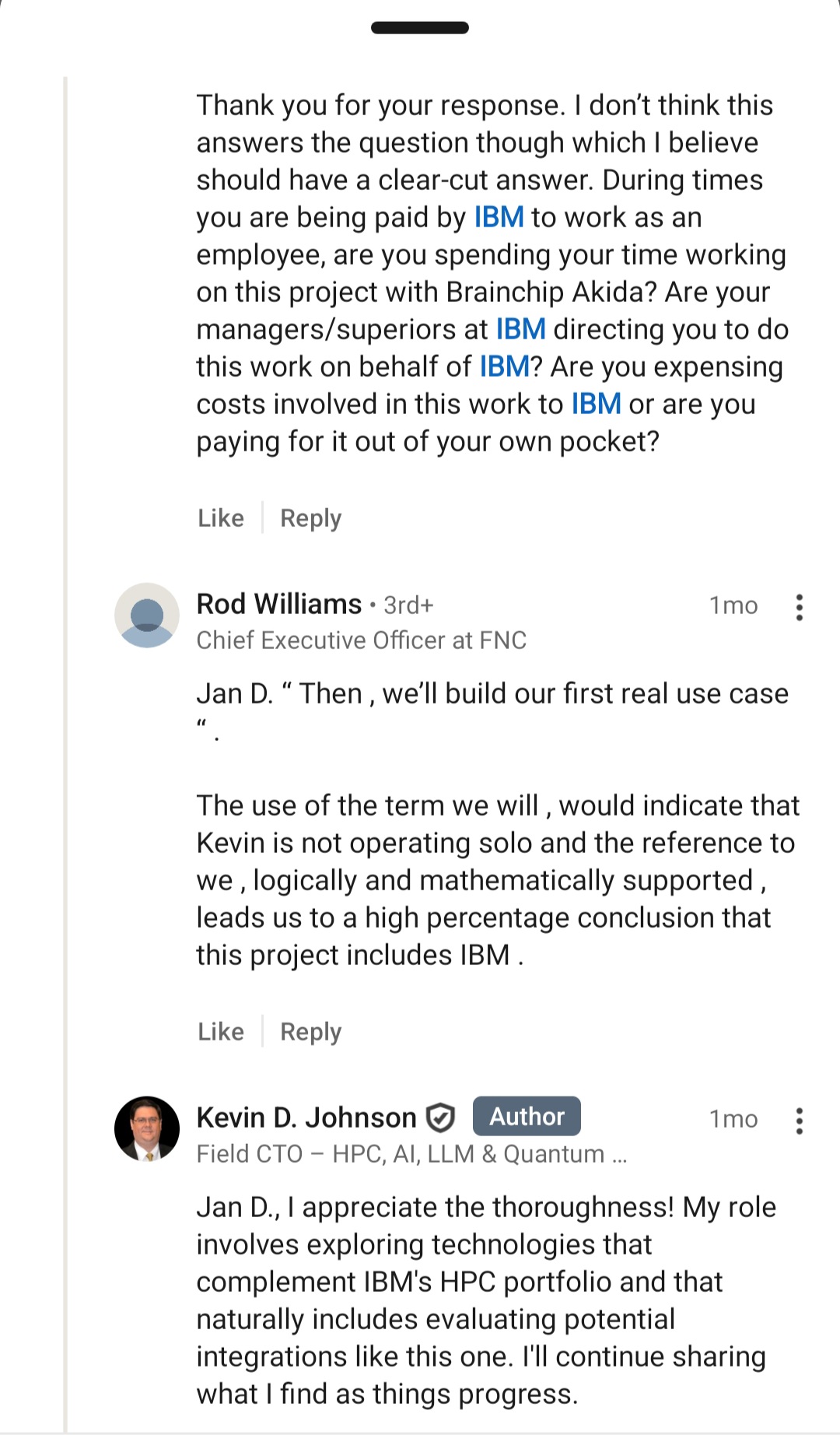Open Kevin D. Johnson profile photo

147,1128
